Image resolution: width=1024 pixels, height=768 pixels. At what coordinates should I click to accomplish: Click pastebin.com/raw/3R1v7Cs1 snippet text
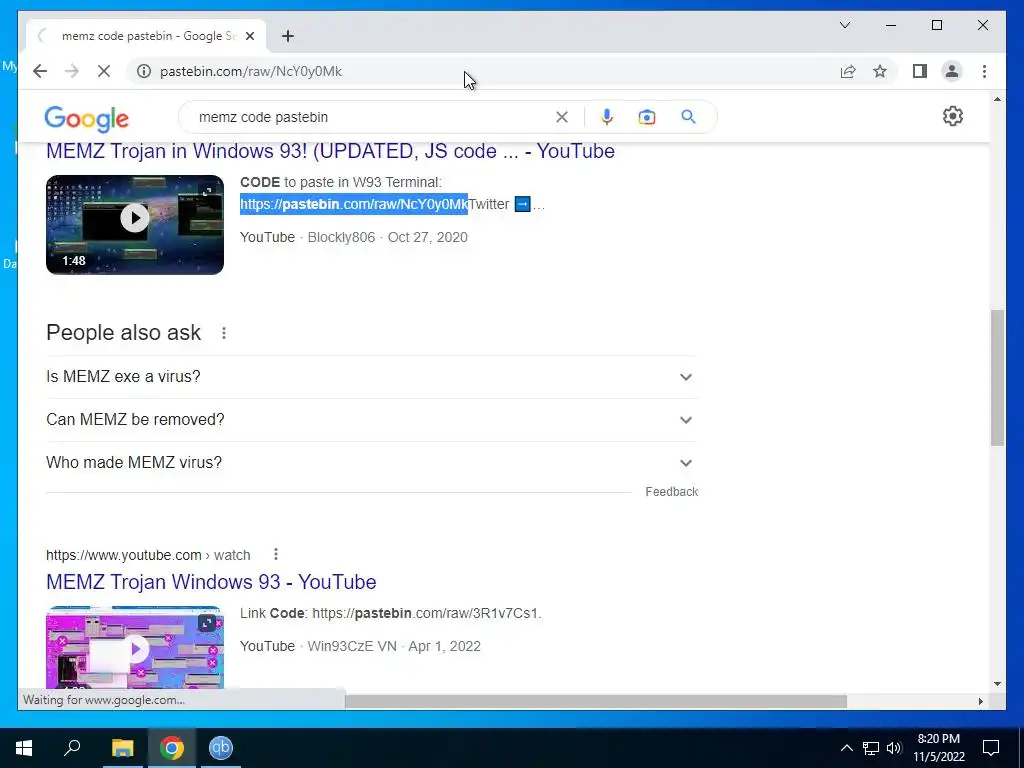click(x=426, y=613)
